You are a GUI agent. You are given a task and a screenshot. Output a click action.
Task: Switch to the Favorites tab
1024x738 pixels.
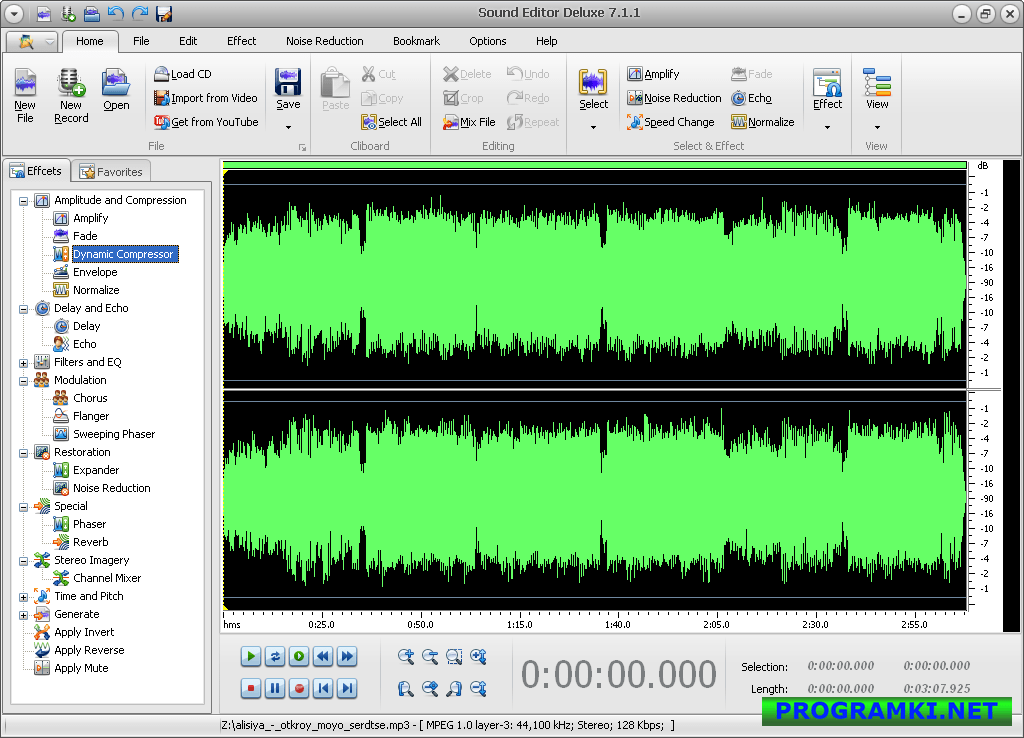[x=110, y=172]
